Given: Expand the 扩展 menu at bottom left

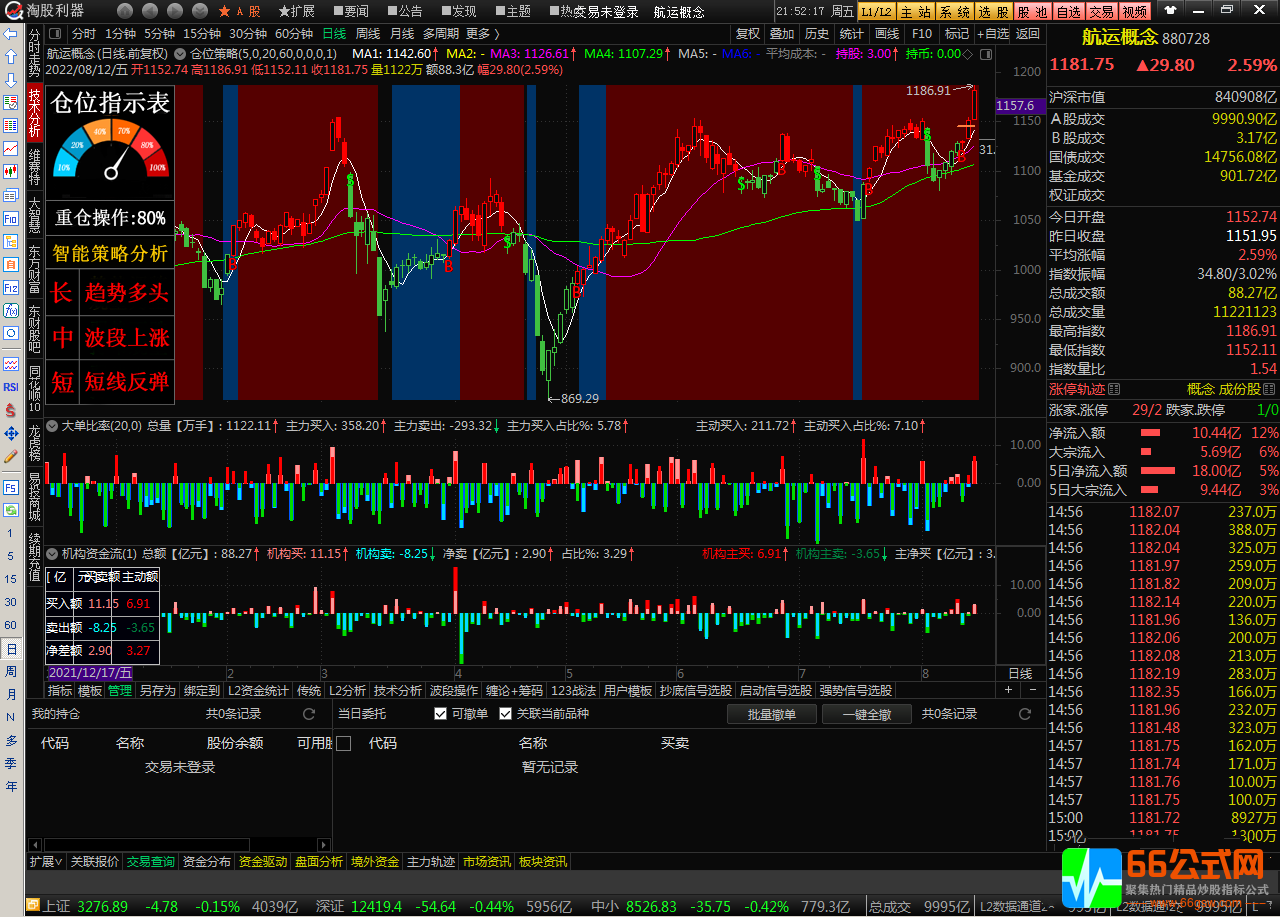Looking at the screenshot, I should pos(46,861).
